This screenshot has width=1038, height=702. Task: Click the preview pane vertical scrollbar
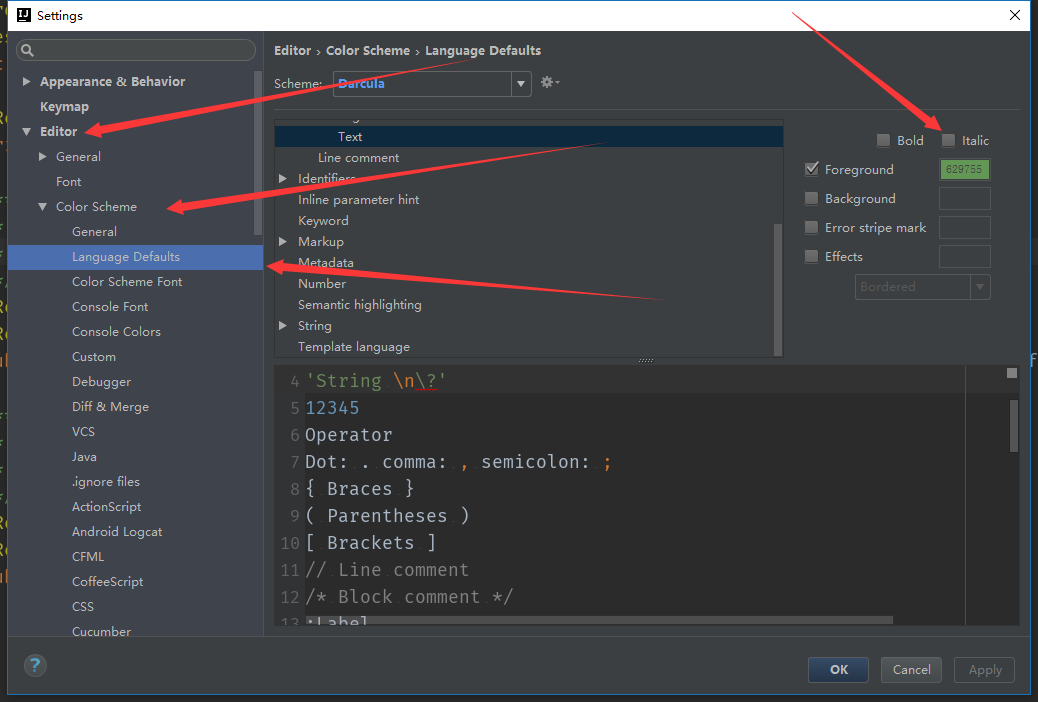click(1014, 425)
